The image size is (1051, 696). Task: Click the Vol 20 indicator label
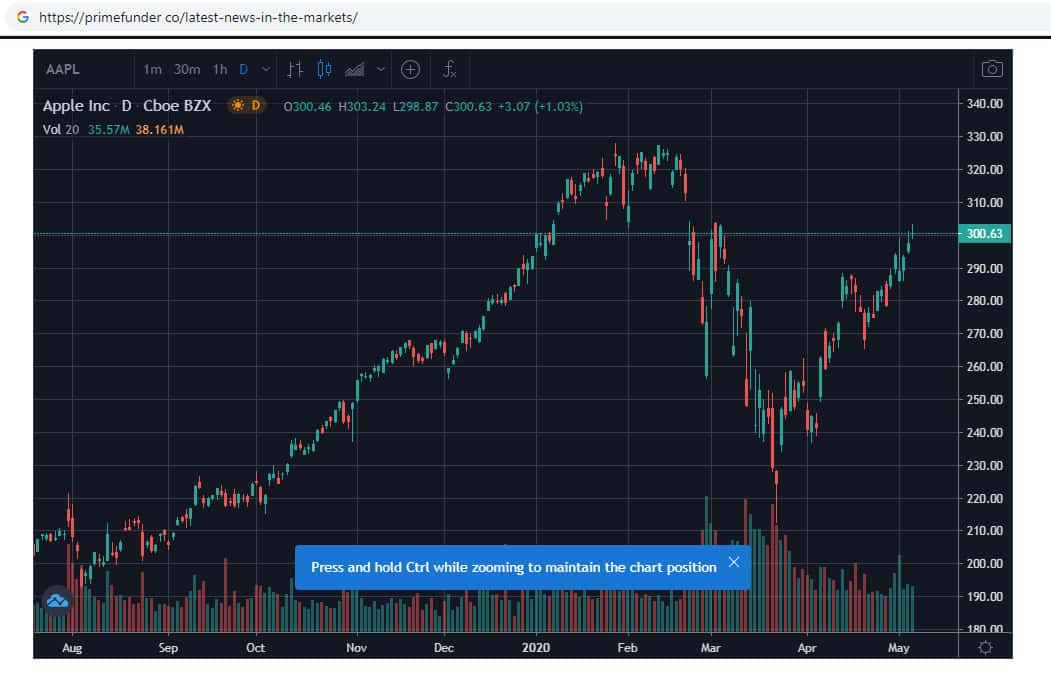click(x=60, y=129)
